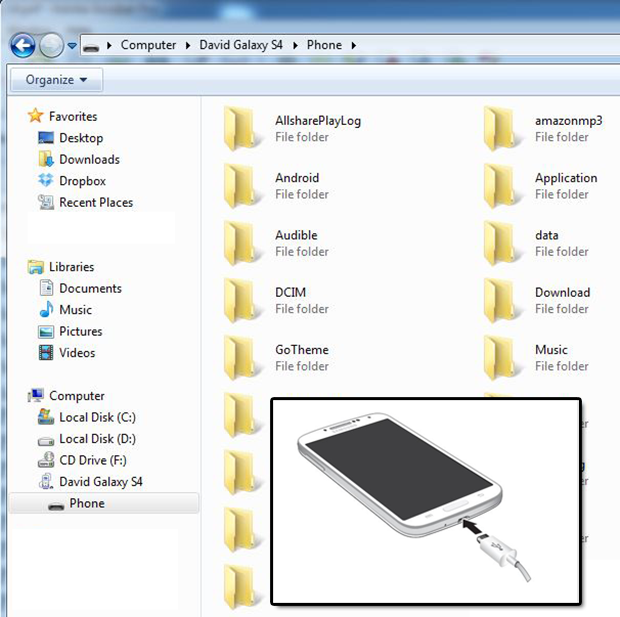
Task: Select Computer in navigation pane
Action: click(77, 396)
